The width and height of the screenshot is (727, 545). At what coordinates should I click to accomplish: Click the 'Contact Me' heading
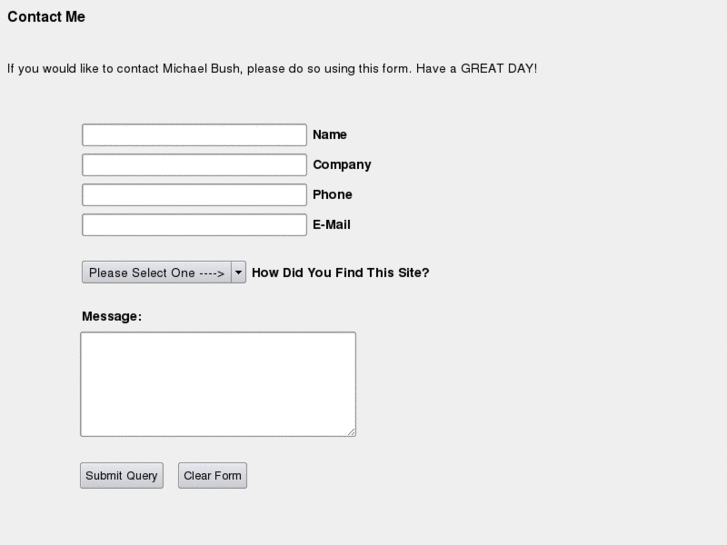(x=46, y=17)
